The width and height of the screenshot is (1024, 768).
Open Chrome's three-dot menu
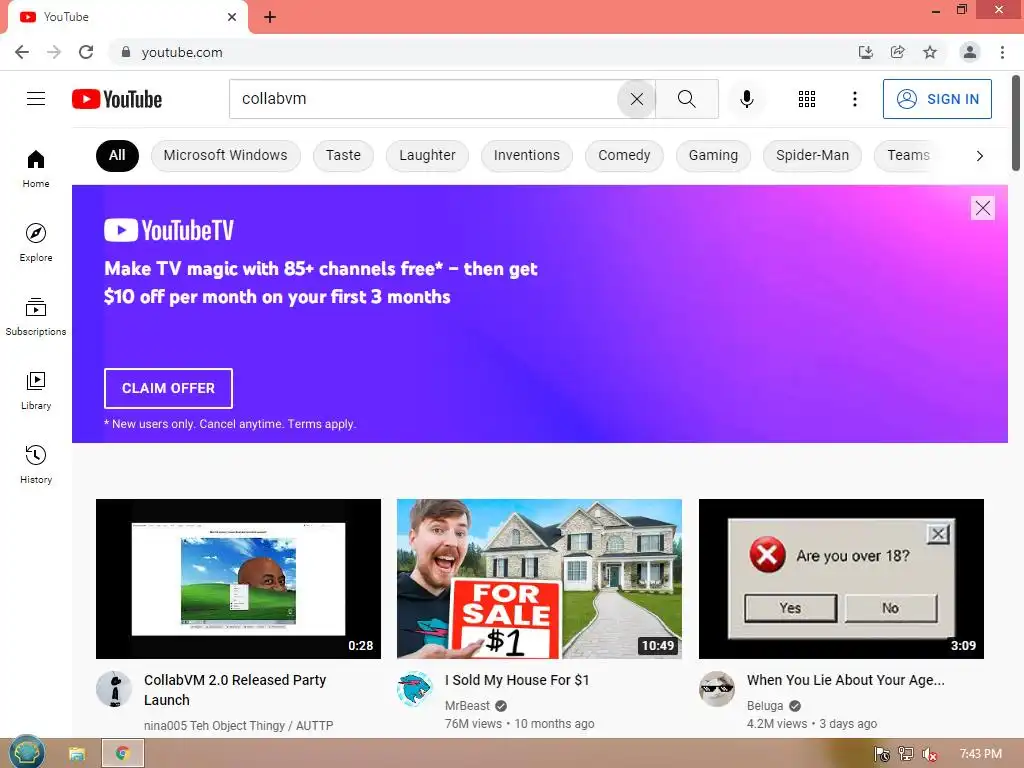click(1002, 52)
